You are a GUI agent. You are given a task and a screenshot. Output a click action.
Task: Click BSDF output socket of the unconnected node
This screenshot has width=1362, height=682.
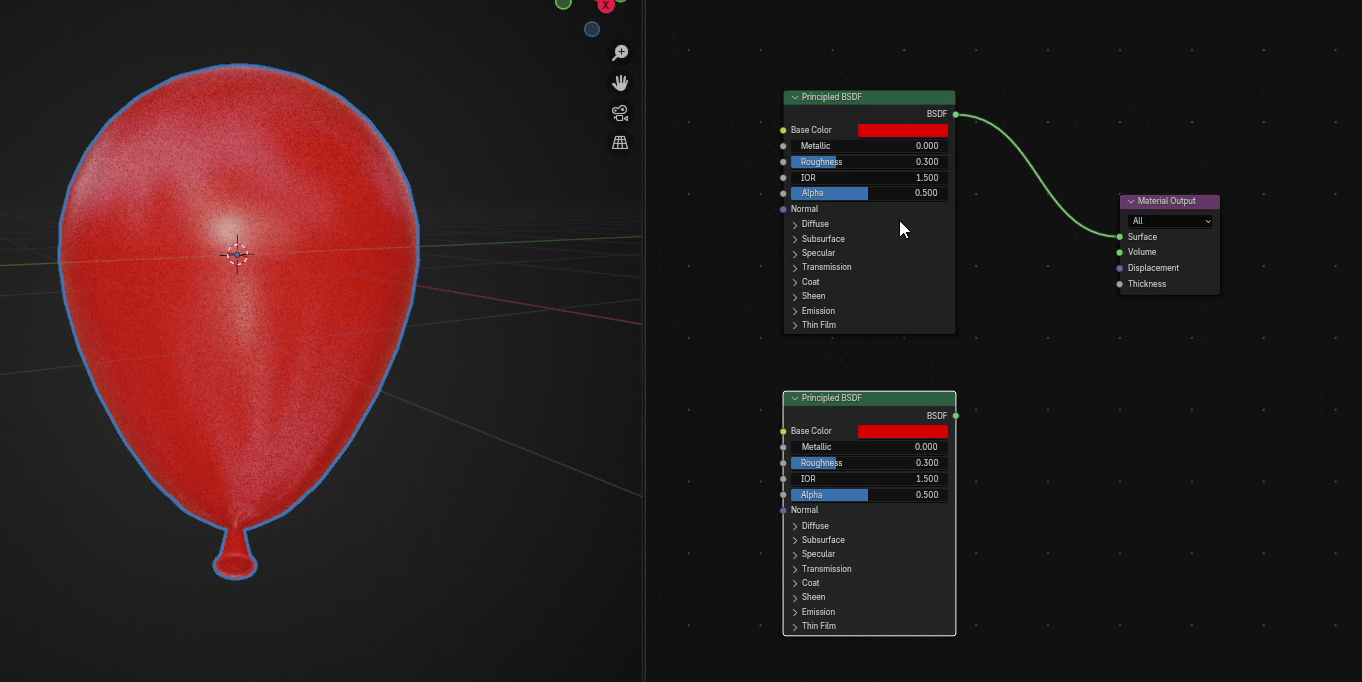(956, 415)
